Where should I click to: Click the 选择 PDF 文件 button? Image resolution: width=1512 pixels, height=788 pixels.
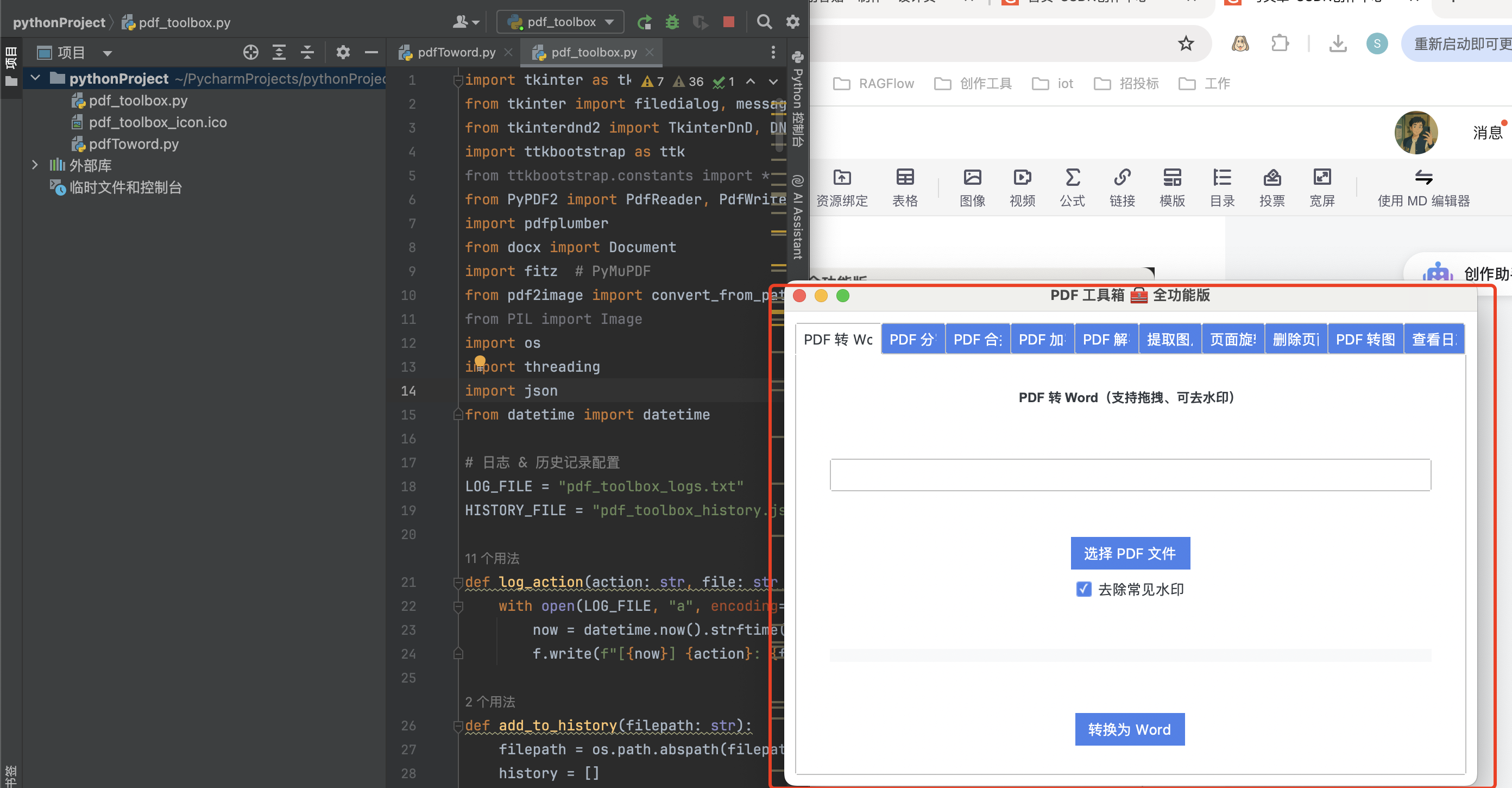(x=1130, y=553)
